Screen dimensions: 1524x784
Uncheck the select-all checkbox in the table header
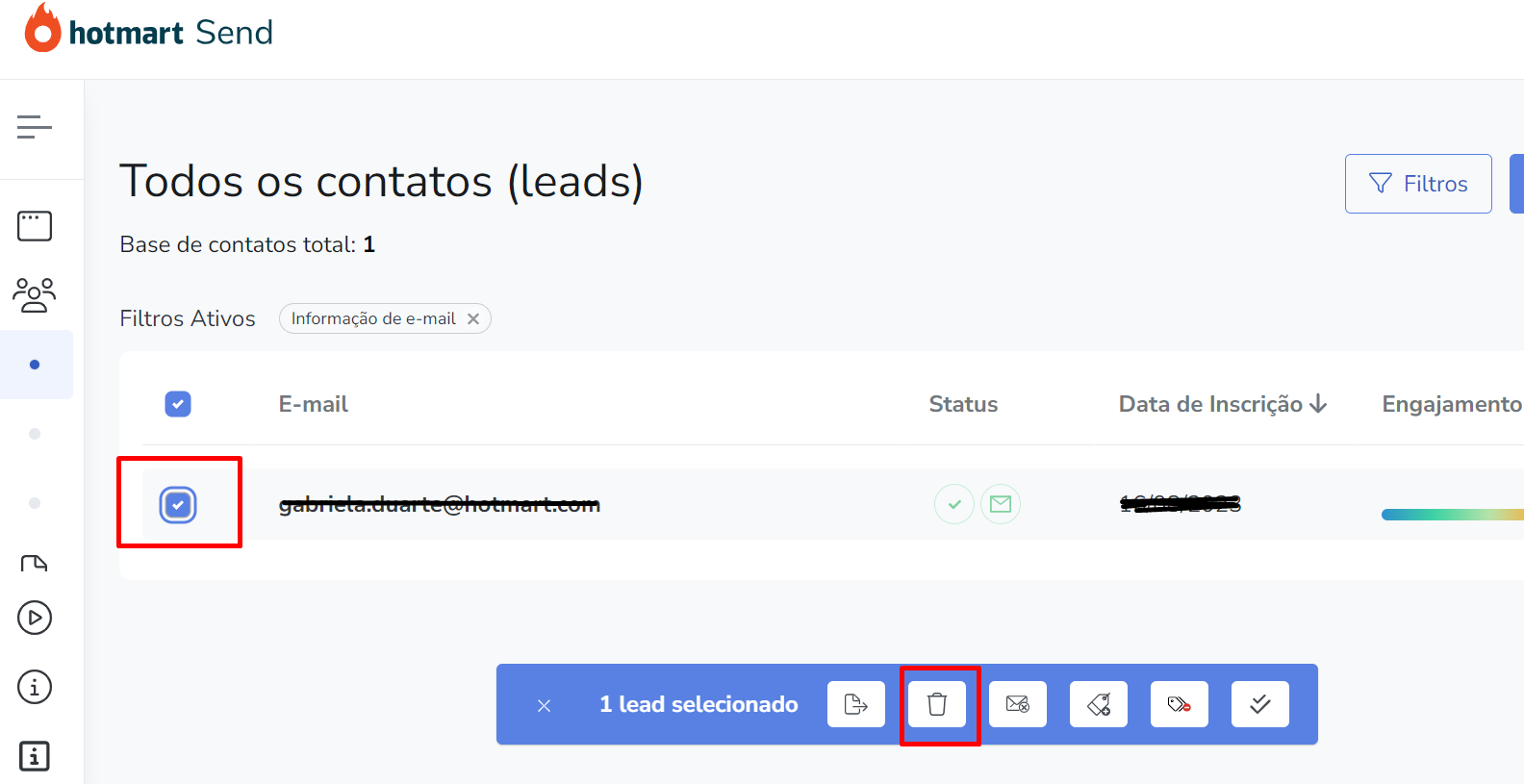tap(178, 404)
